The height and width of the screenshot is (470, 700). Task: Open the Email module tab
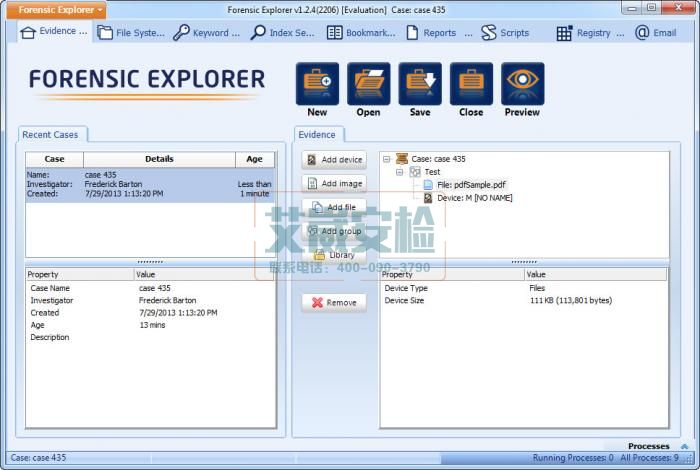pos(656,33)
